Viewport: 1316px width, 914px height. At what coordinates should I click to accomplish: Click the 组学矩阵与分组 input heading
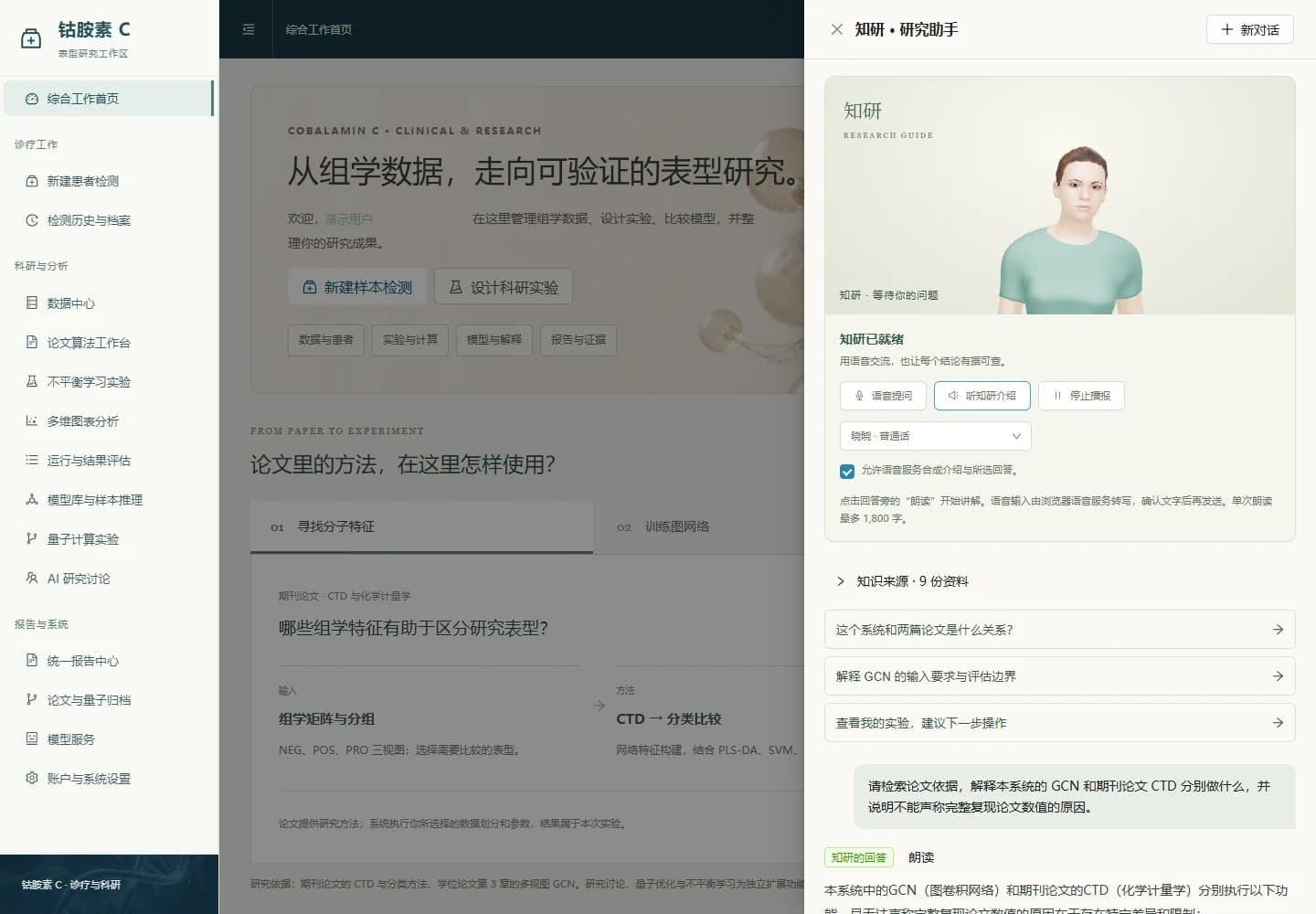click(x=326, y=719)
